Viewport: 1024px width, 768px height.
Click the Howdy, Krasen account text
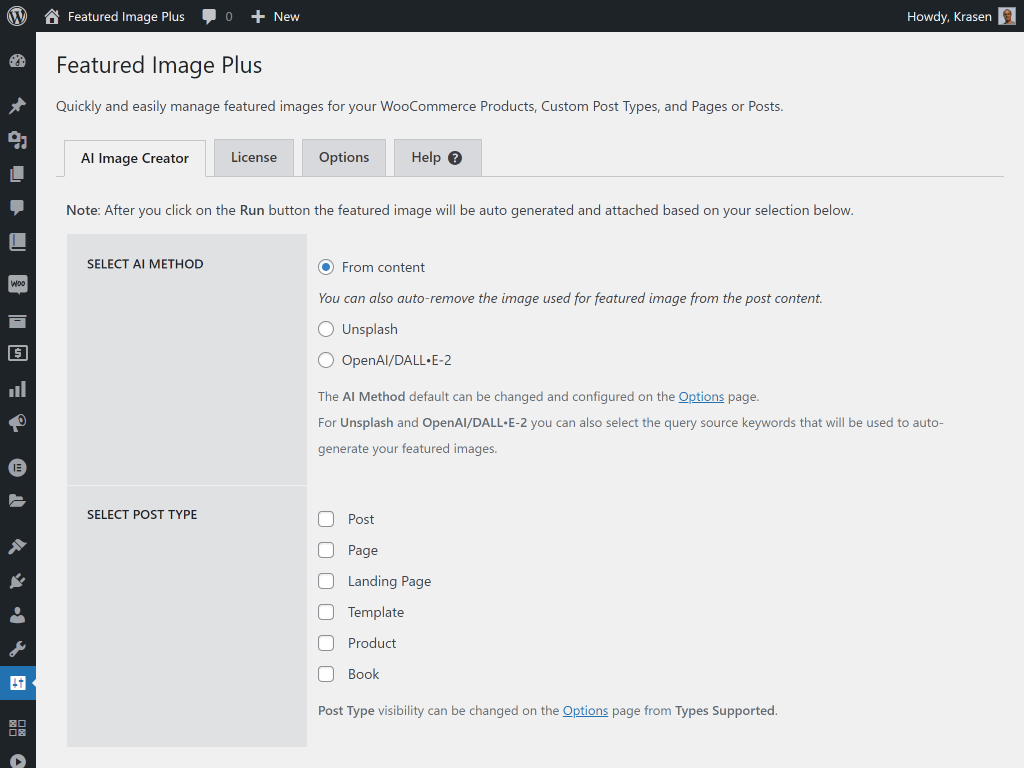949,16
